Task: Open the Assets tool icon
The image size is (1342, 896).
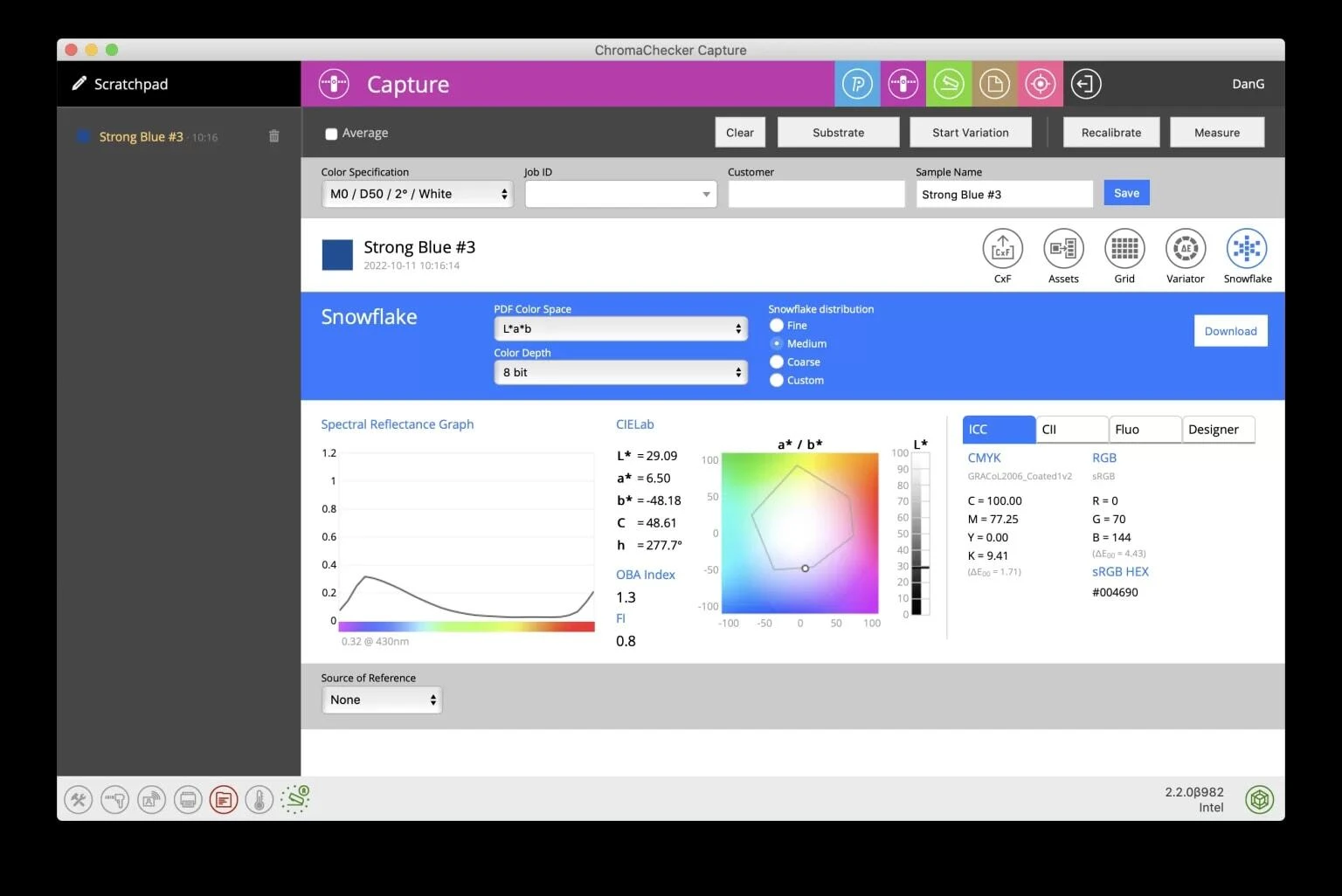Action: [x=1063, y=250]
